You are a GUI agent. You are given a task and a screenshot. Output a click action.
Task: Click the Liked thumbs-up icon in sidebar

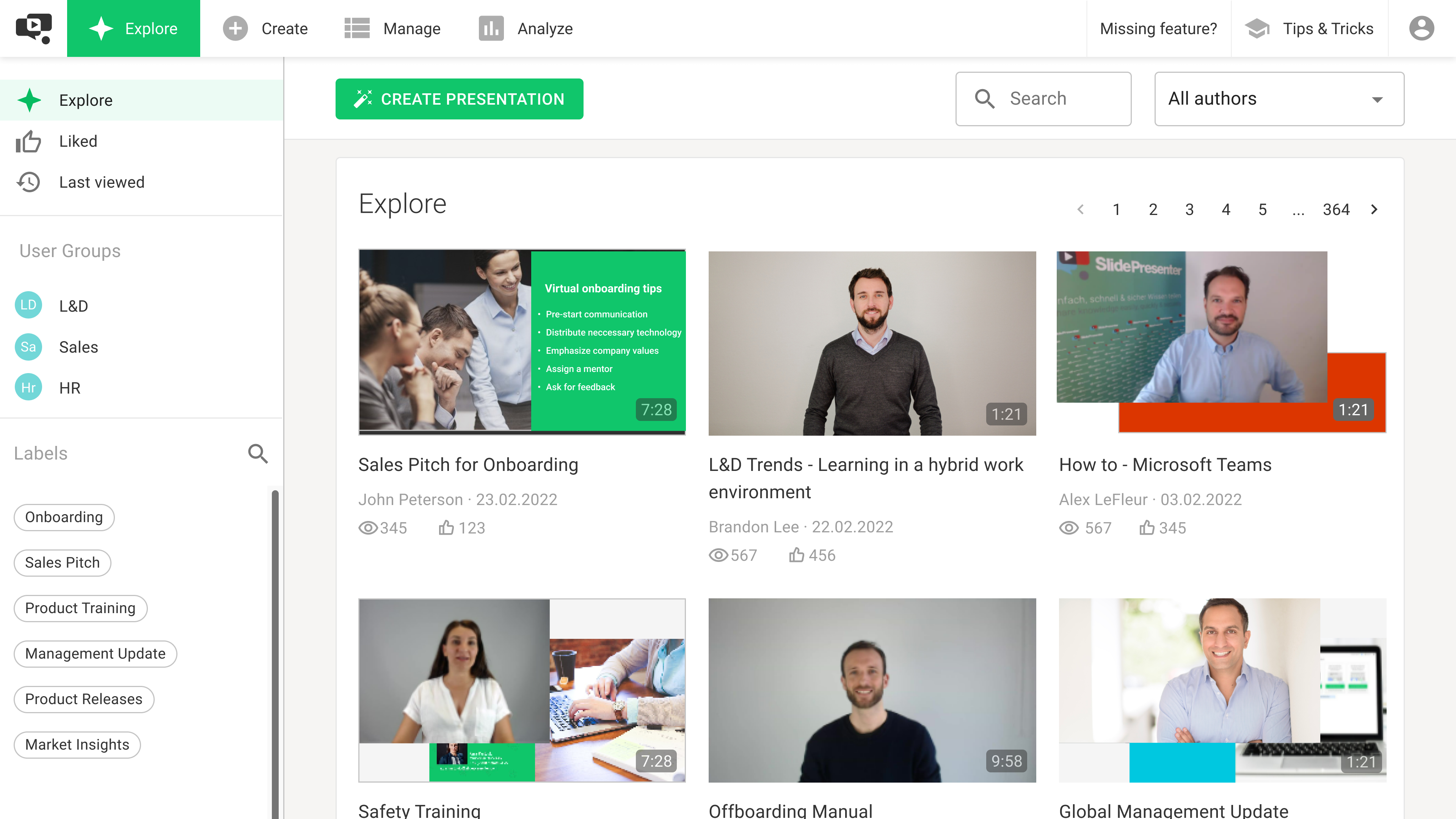29,141
